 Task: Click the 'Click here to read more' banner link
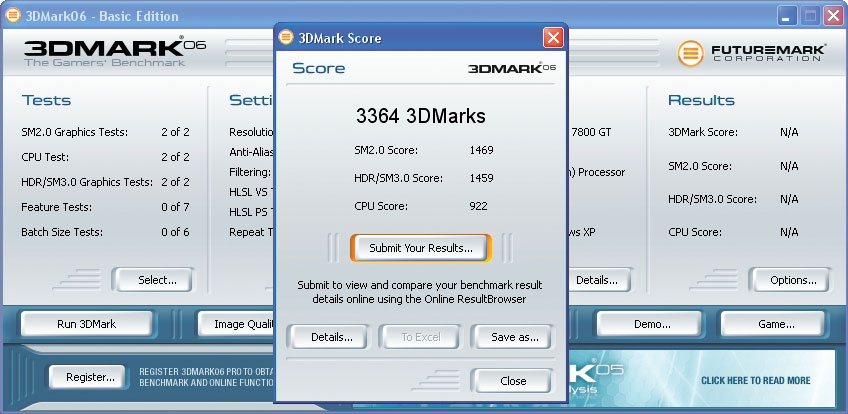point(756,380)
